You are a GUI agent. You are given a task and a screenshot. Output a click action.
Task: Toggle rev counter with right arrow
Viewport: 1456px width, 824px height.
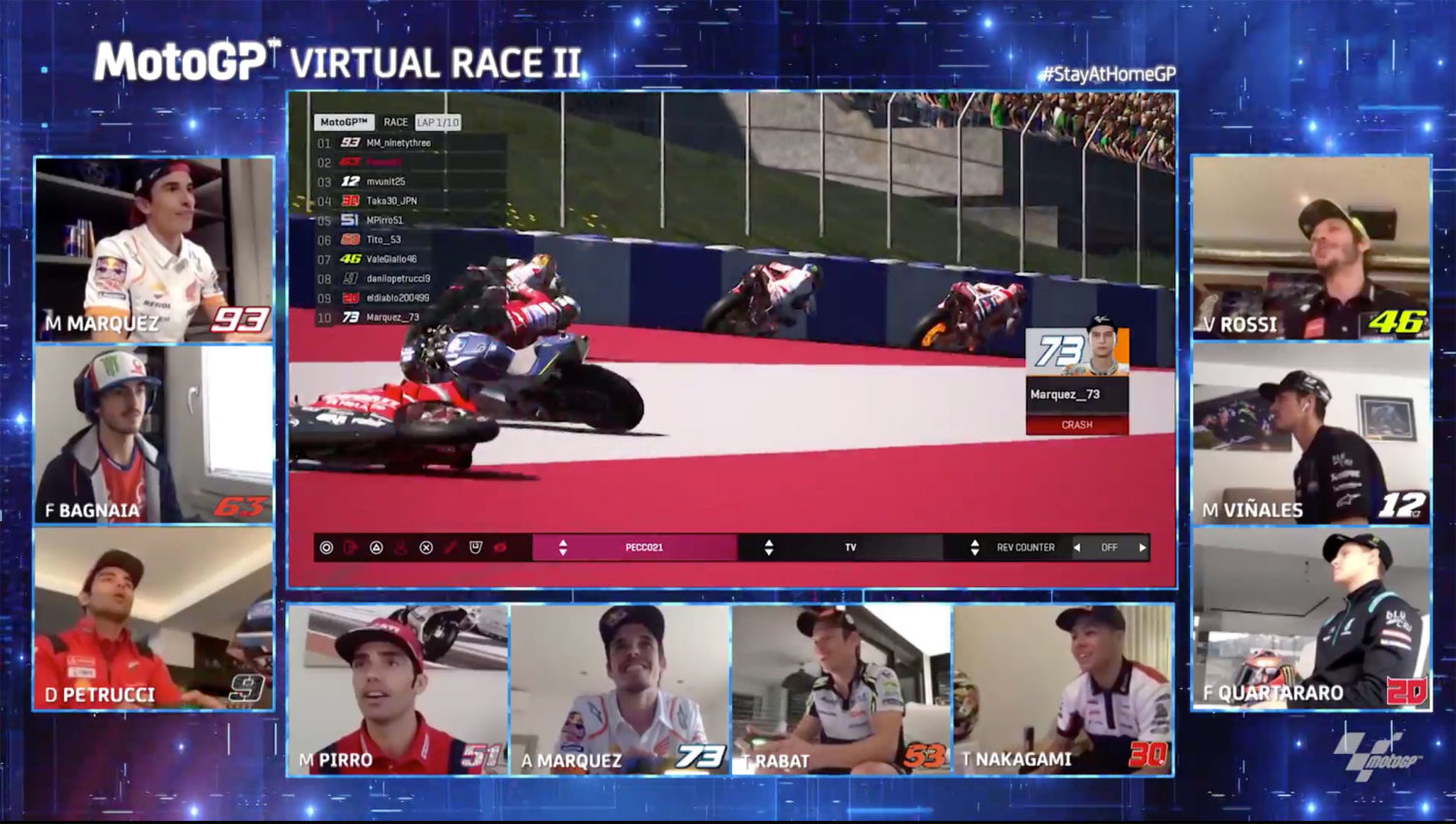[1142, 547]
